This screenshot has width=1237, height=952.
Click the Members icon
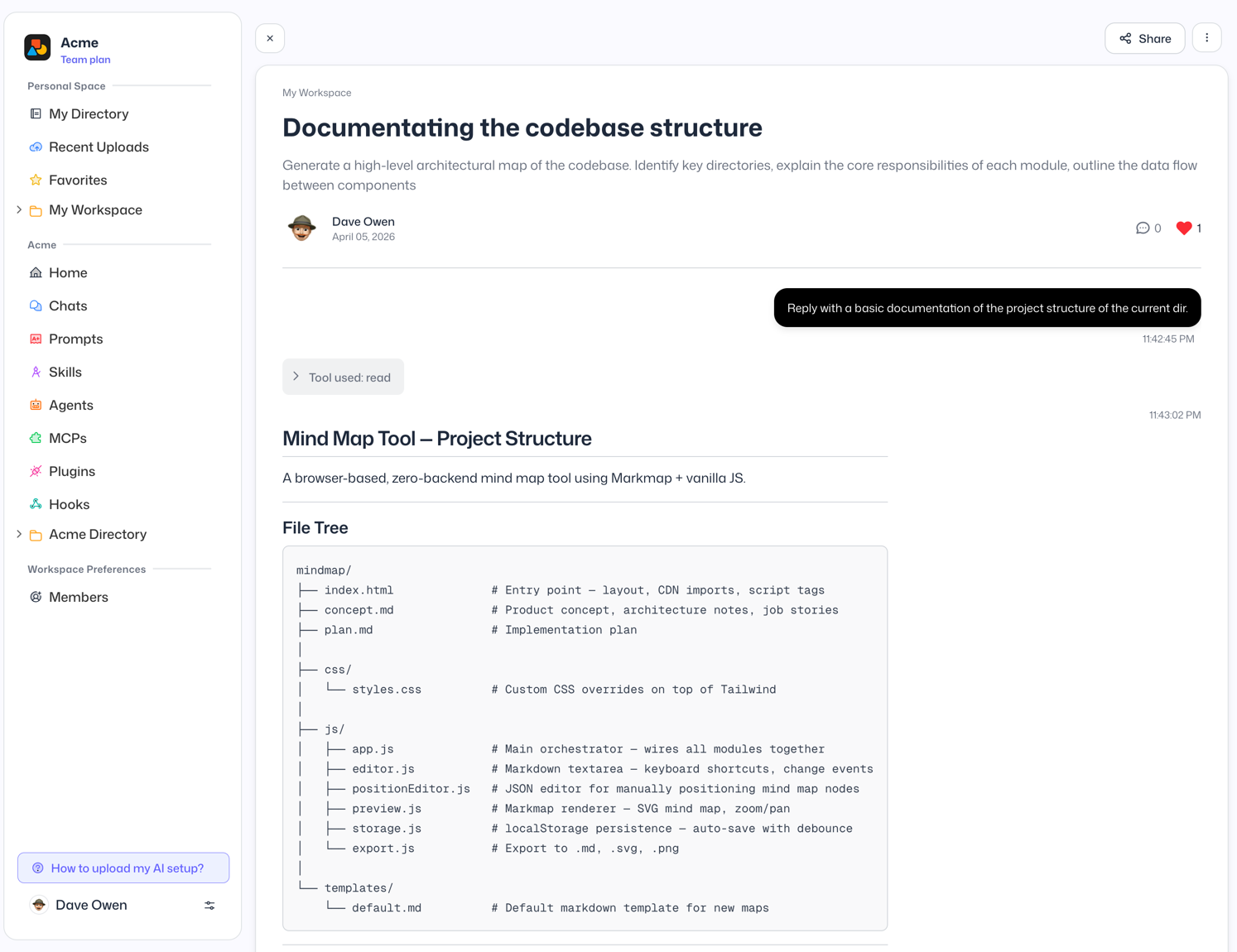(x=36, y=597)
